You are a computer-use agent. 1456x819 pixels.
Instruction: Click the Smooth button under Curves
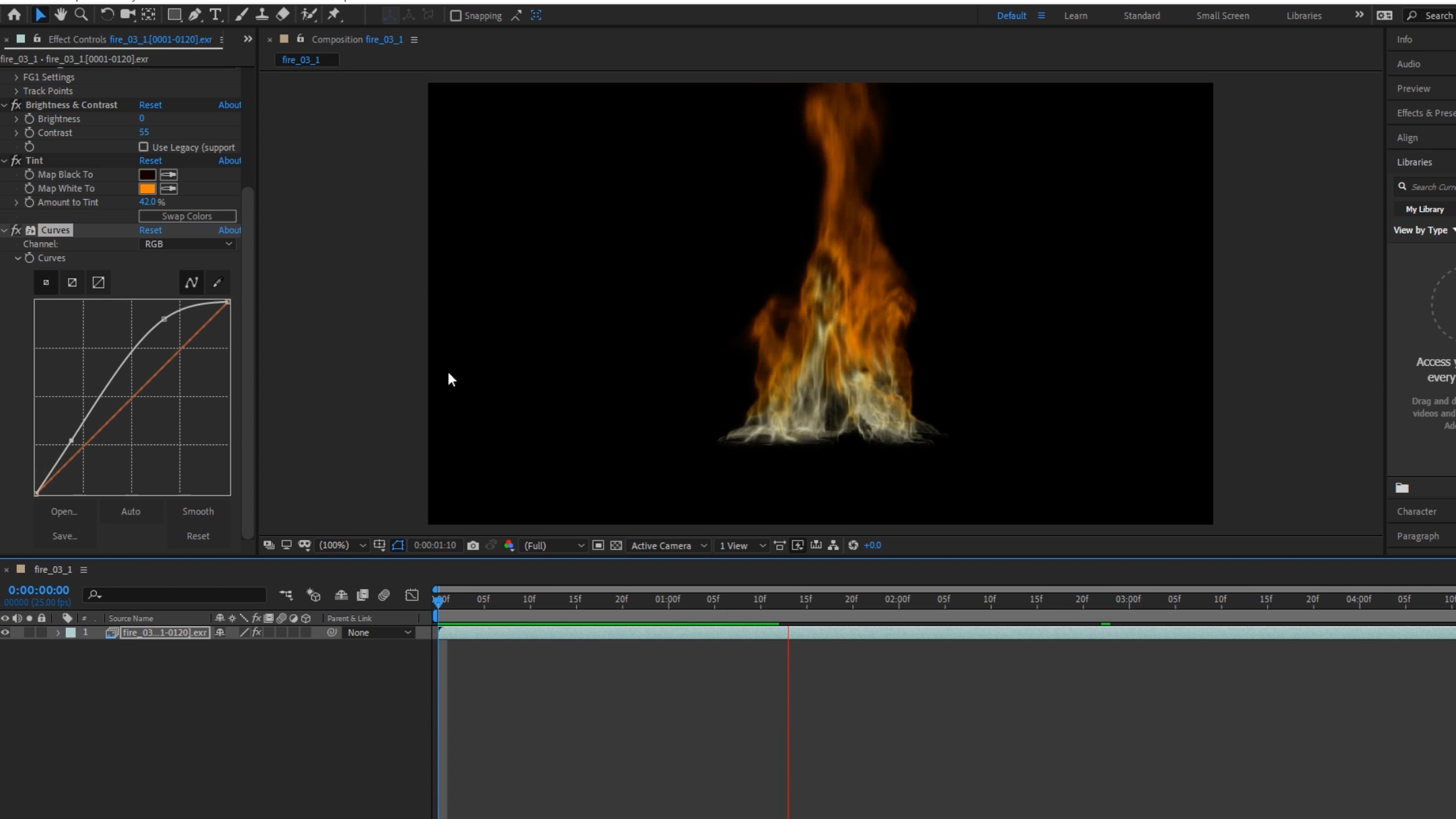tap(198, 512)
